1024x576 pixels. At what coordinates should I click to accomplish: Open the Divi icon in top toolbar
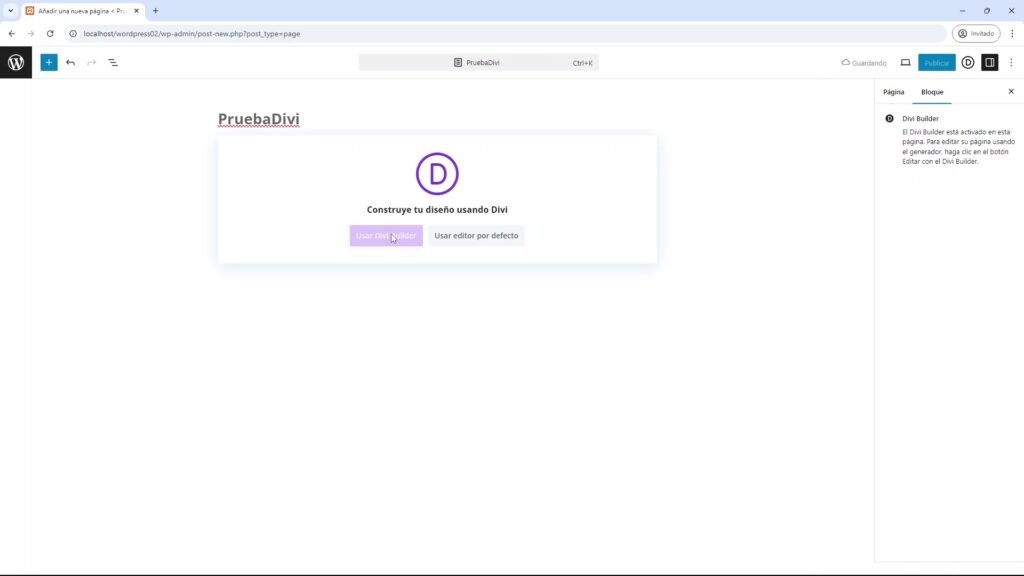coord(968,63)
